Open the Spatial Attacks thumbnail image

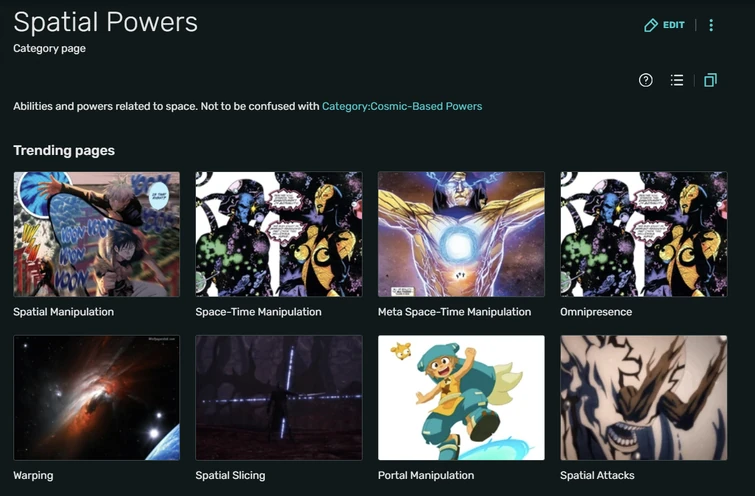644,398
